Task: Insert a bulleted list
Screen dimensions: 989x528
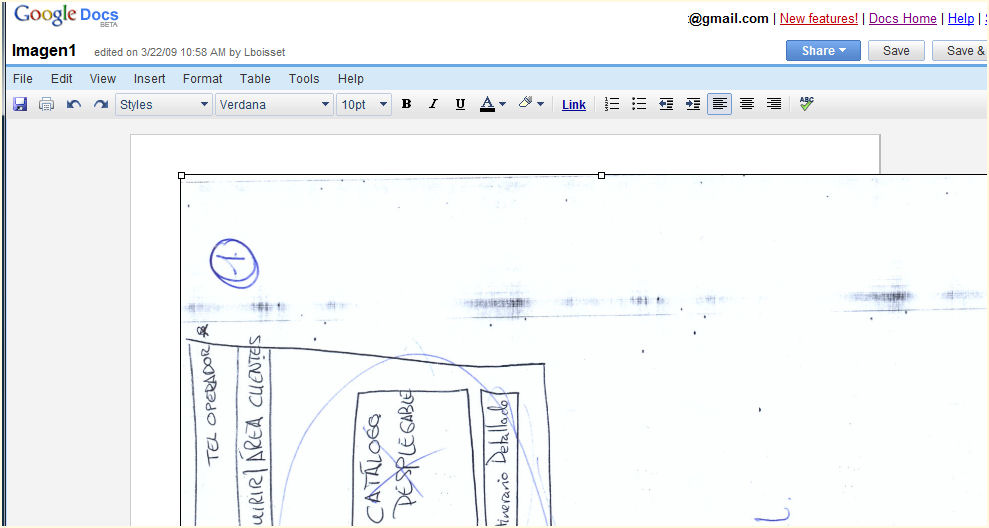Action: [x=639, y=104]
